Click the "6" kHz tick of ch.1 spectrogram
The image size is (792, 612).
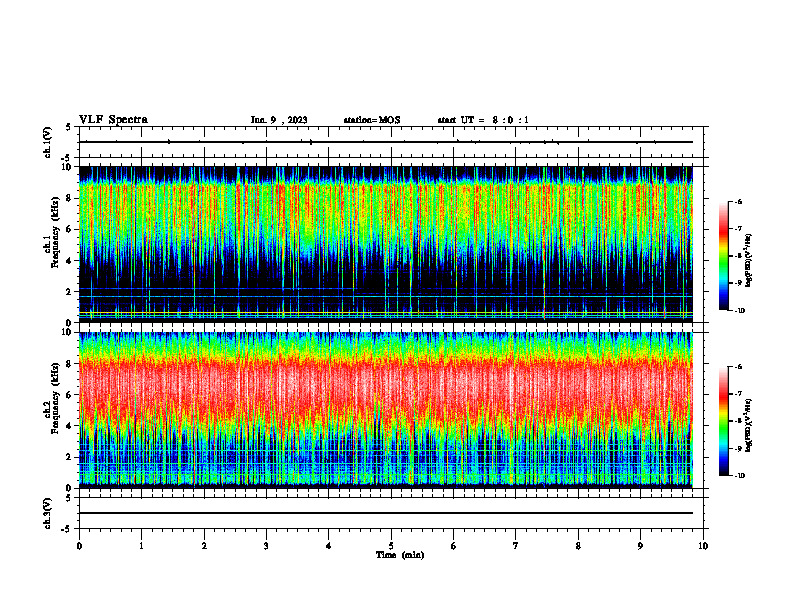pos(70,229)
